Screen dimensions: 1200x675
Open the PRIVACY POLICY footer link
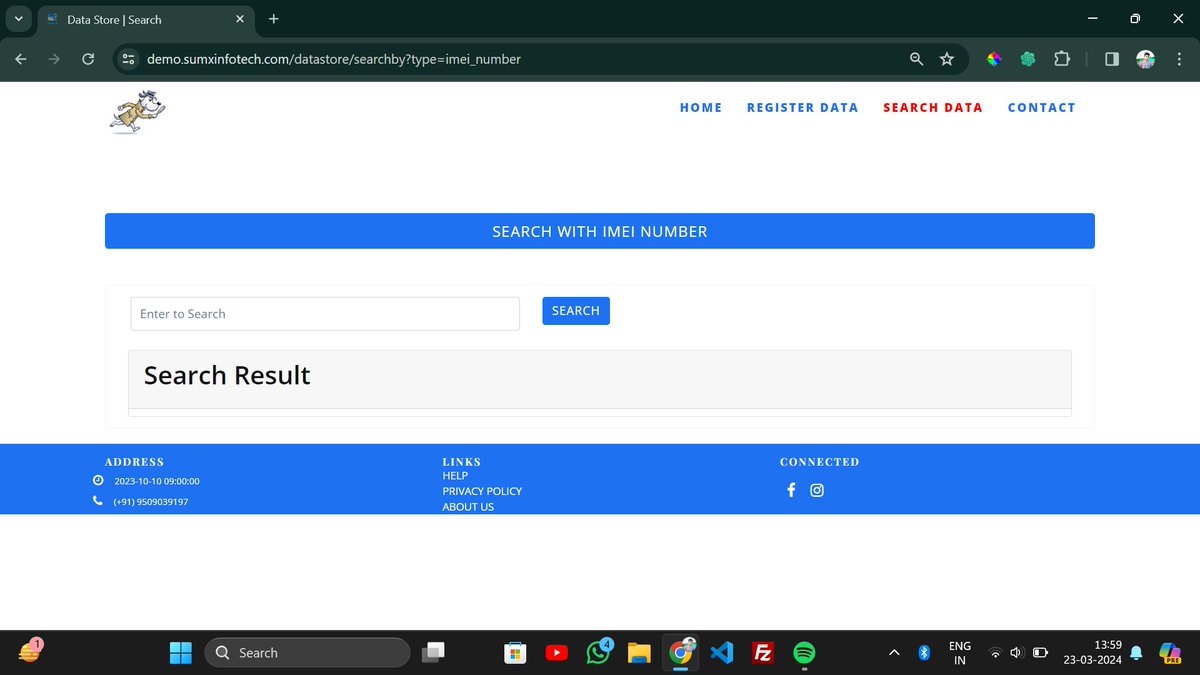(482, 491)
